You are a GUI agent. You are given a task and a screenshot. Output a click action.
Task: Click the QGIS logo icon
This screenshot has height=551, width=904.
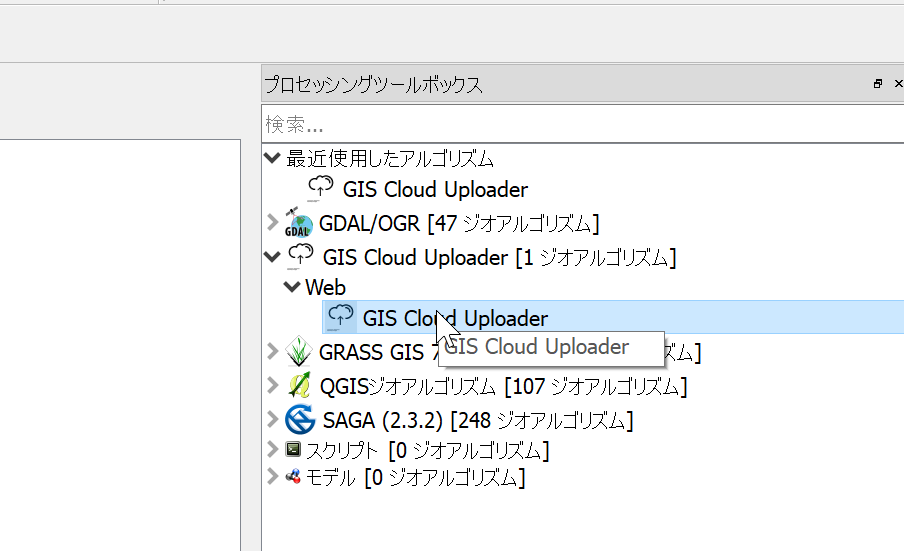tap(299, 385)
